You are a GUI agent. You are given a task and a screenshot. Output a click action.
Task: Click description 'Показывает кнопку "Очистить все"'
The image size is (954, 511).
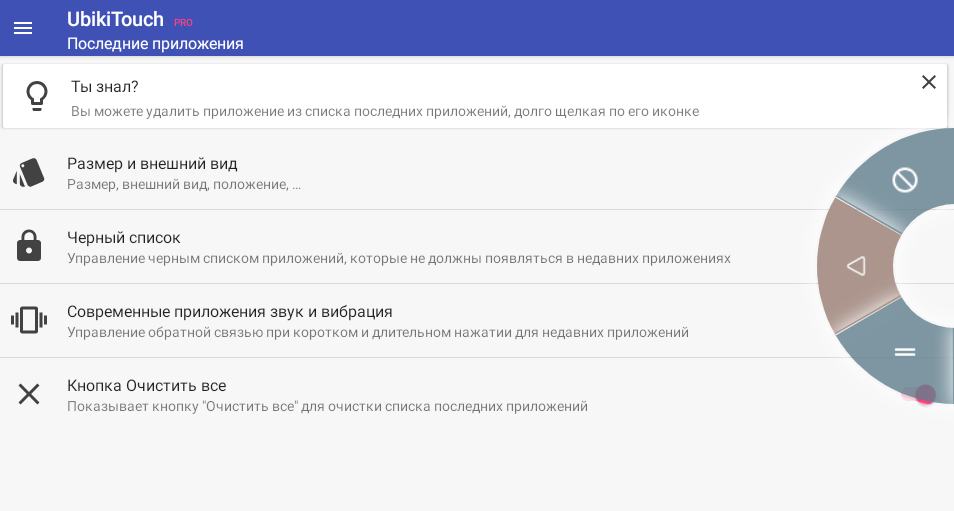(x=327, y=406)
